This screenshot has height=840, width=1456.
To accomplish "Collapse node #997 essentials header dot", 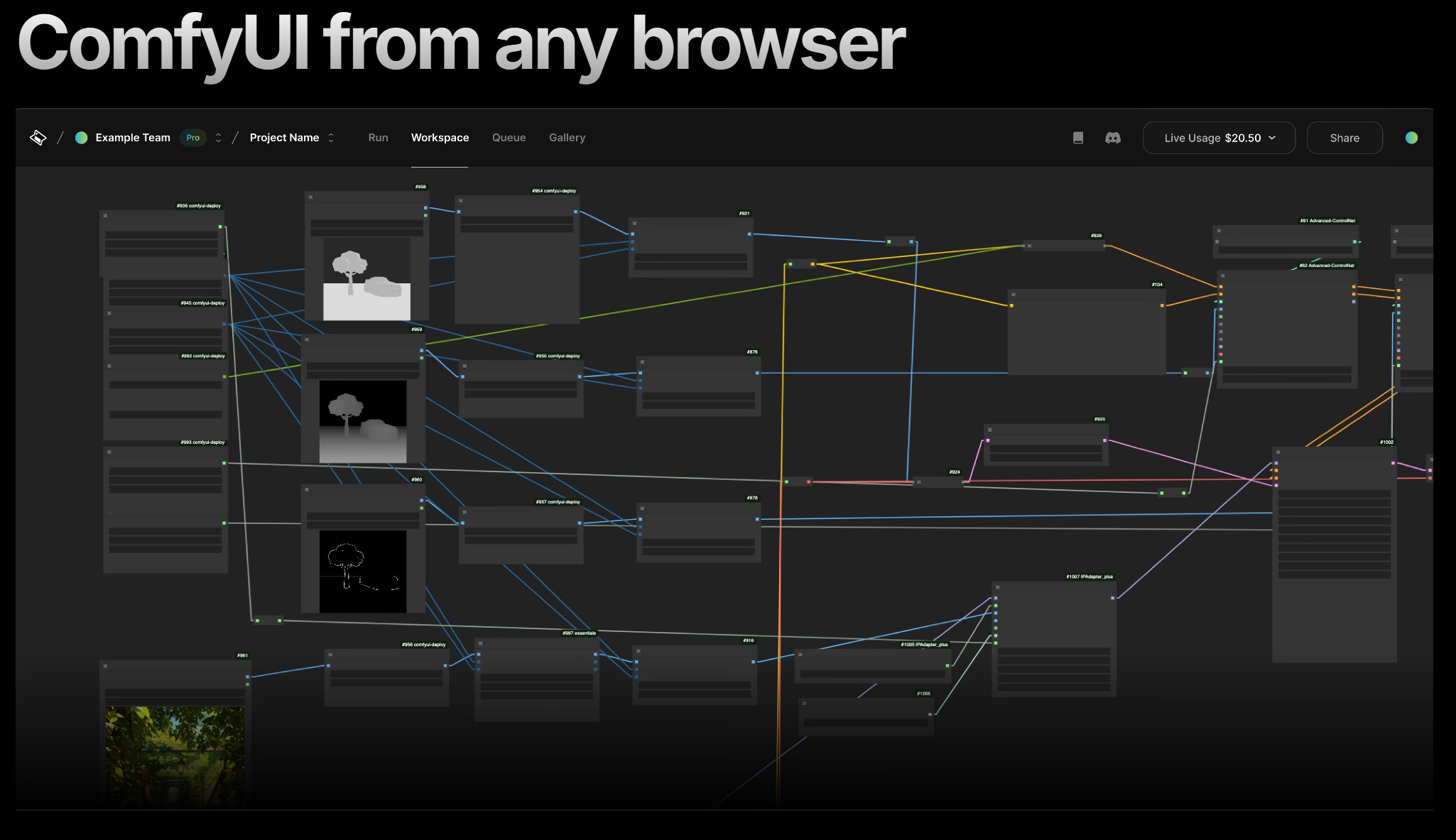I will (480, 643).
